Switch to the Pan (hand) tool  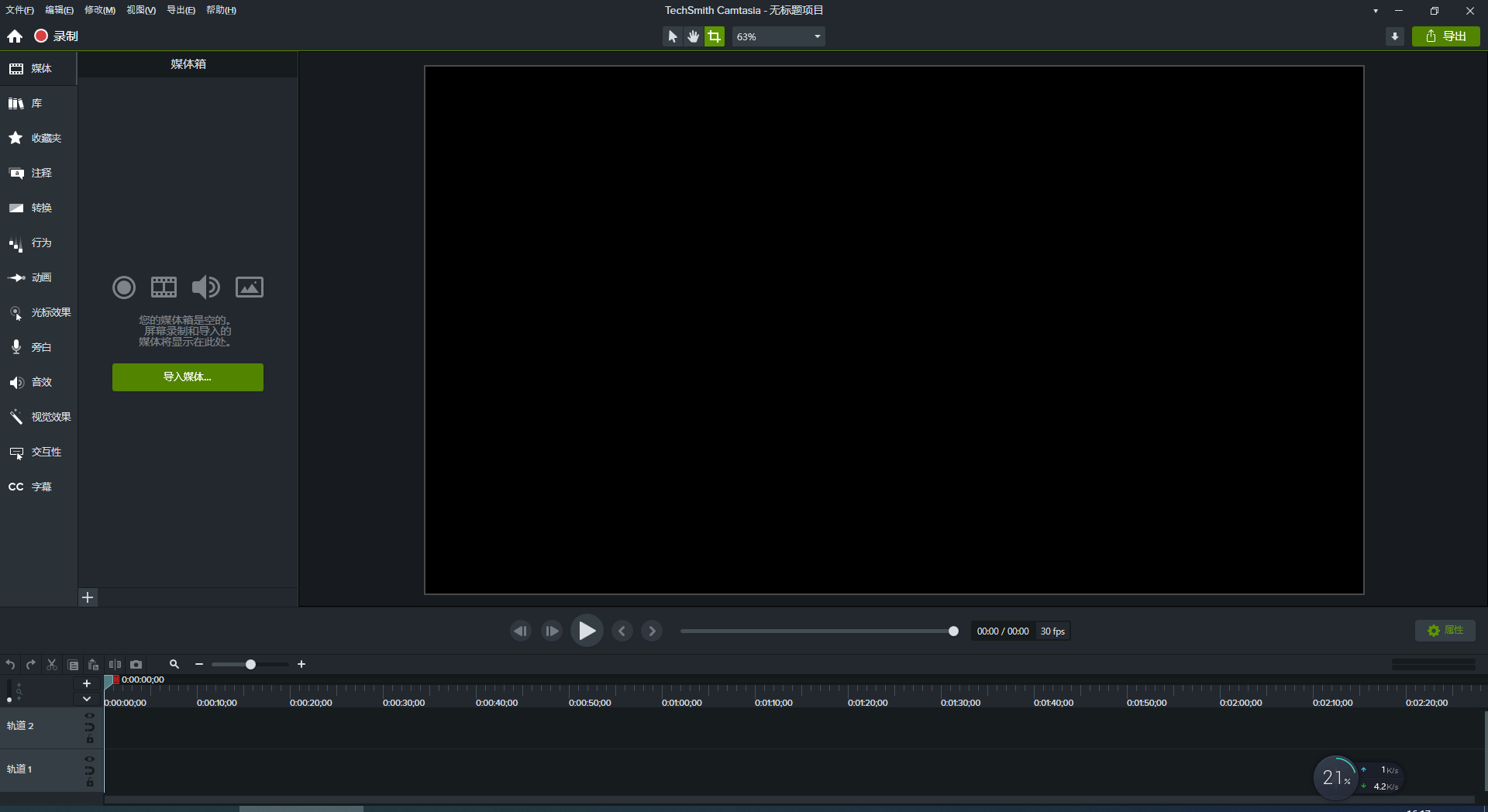click(693, 36)
